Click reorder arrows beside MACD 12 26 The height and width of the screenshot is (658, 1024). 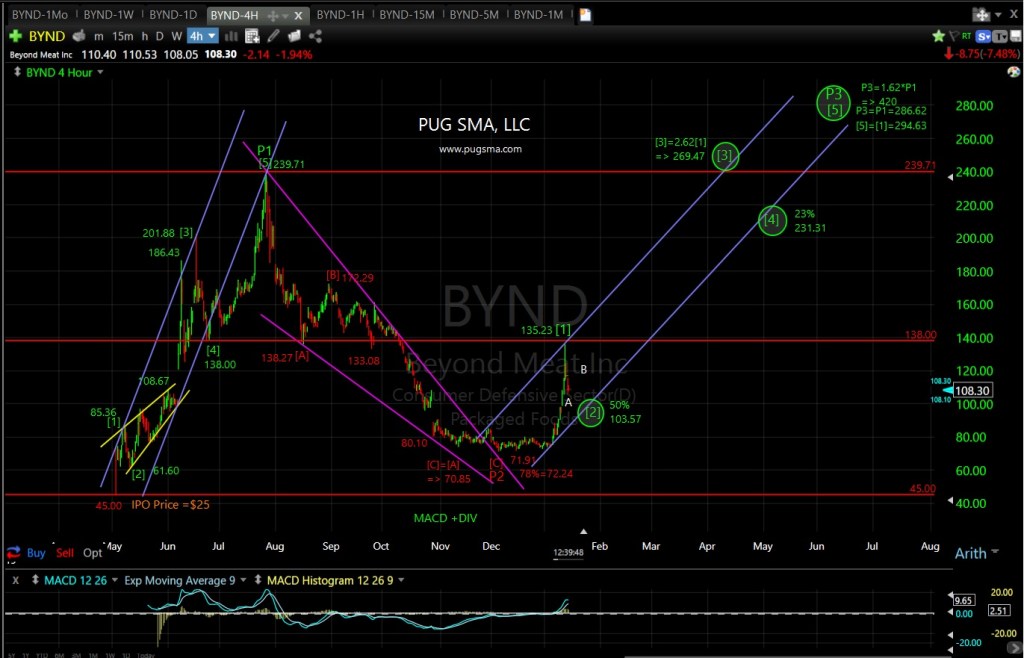coord(36,580)
